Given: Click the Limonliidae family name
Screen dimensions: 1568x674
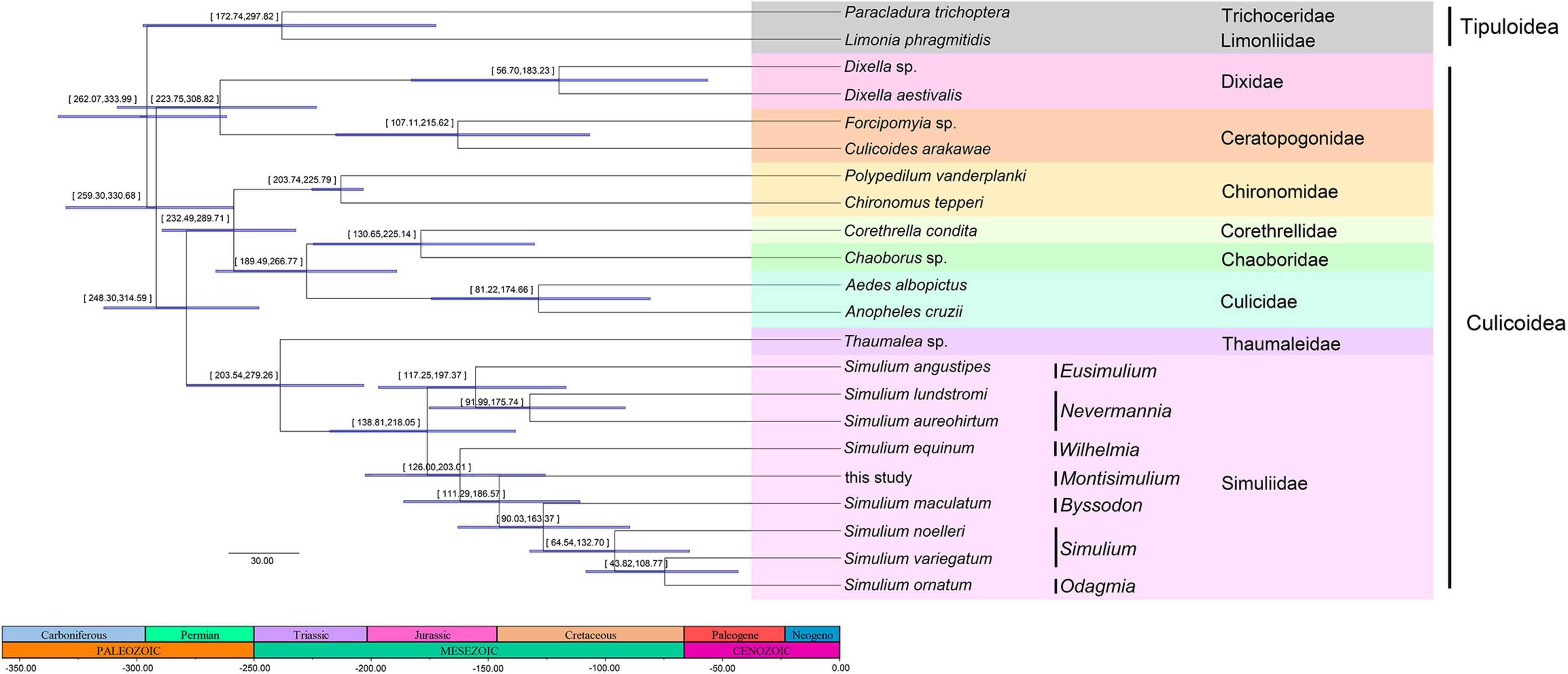Looking at the screenshot, I should point(1268,41).
